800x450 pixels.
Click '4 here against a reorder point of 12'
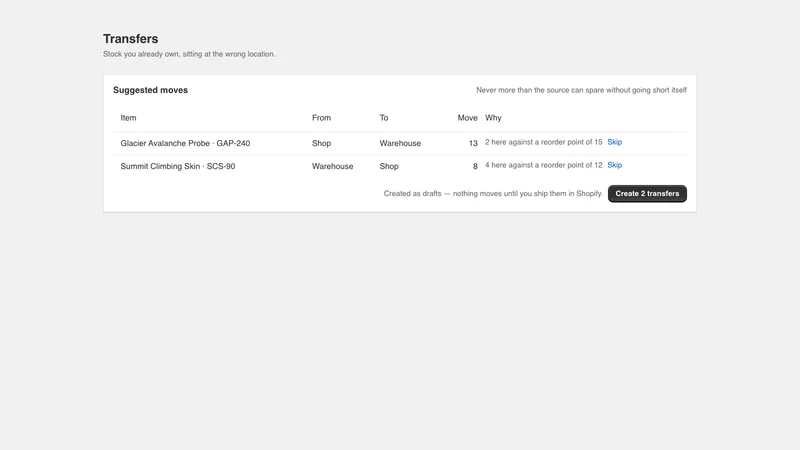point(543,165)
